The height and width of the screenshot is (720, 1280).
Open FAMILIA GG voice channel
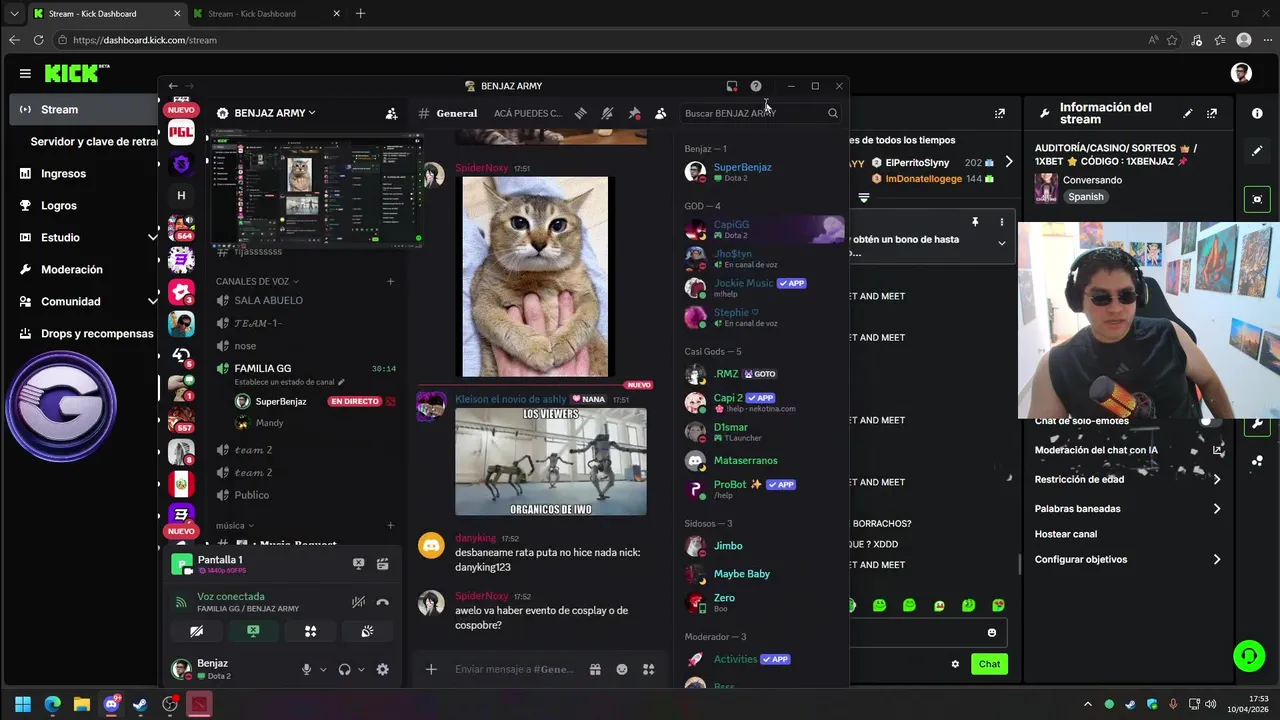(263, 368)
